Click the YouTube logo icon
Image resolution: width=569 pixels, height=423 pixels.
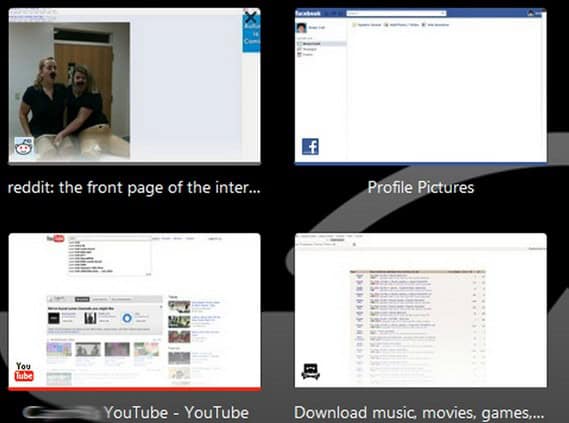point(24,371)
